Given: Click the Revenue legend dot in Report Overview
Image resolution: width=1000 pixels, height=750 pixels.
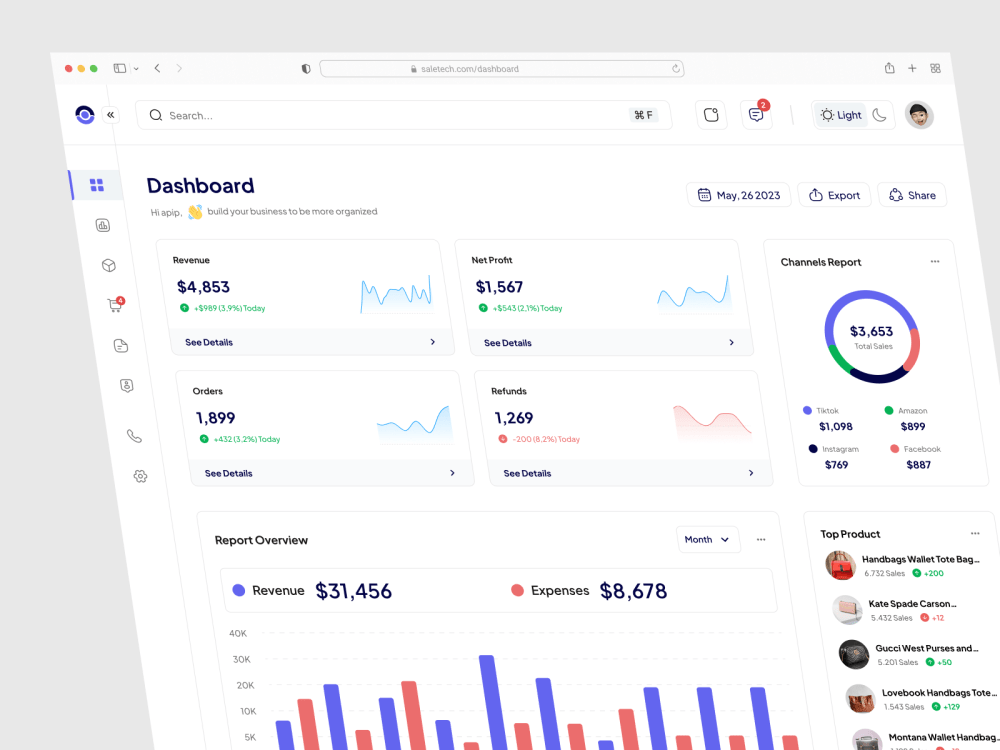Looking at the screenshot, I should (239, 590).
